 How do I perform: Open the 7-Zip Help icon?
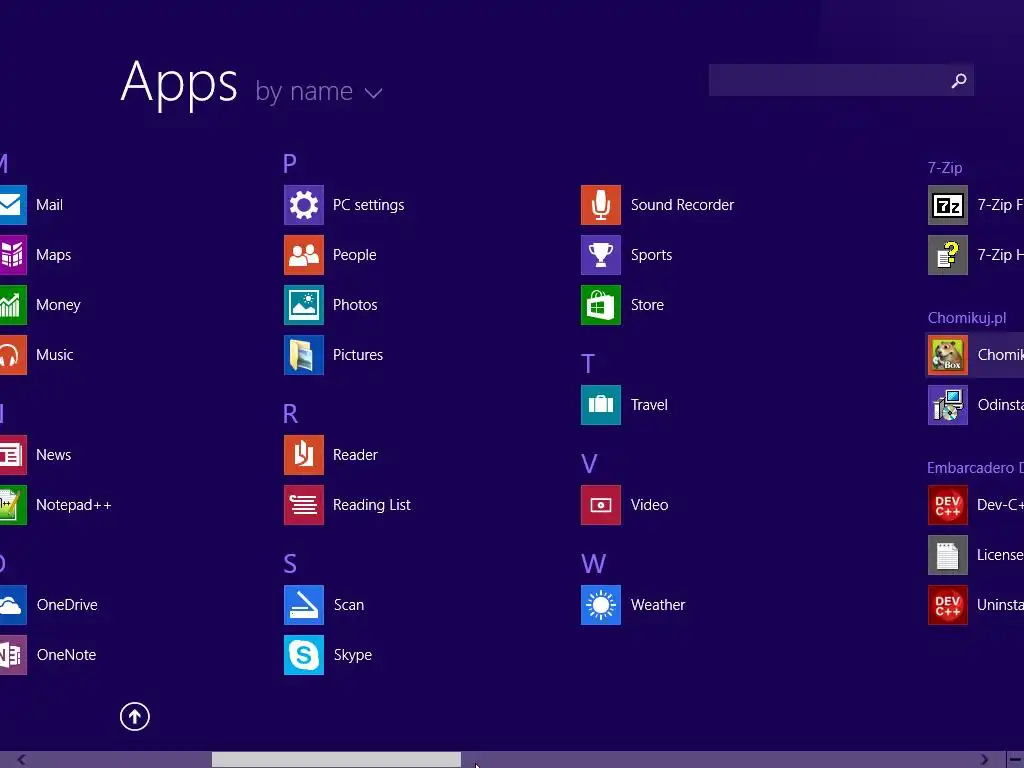coord(948,255)
